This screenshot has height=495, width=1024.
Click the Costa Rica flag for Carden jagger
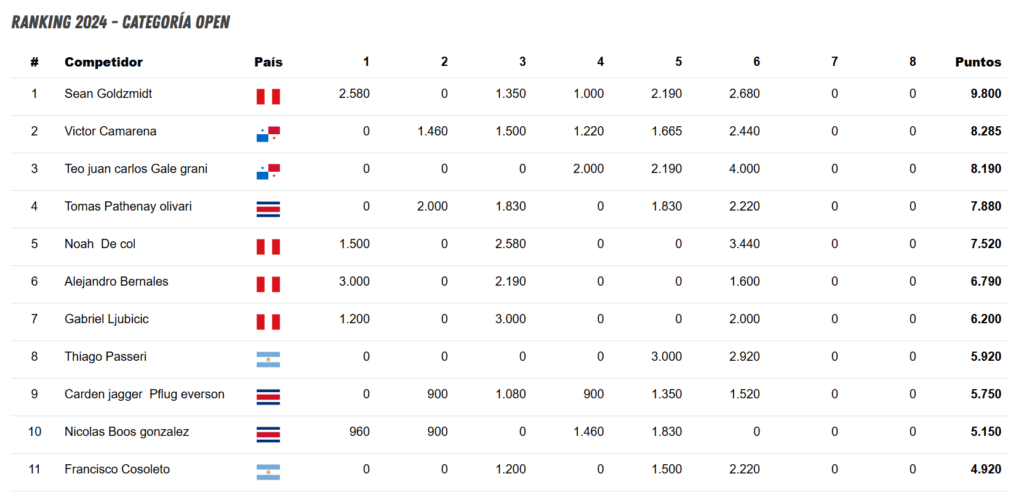coord(268,397)
